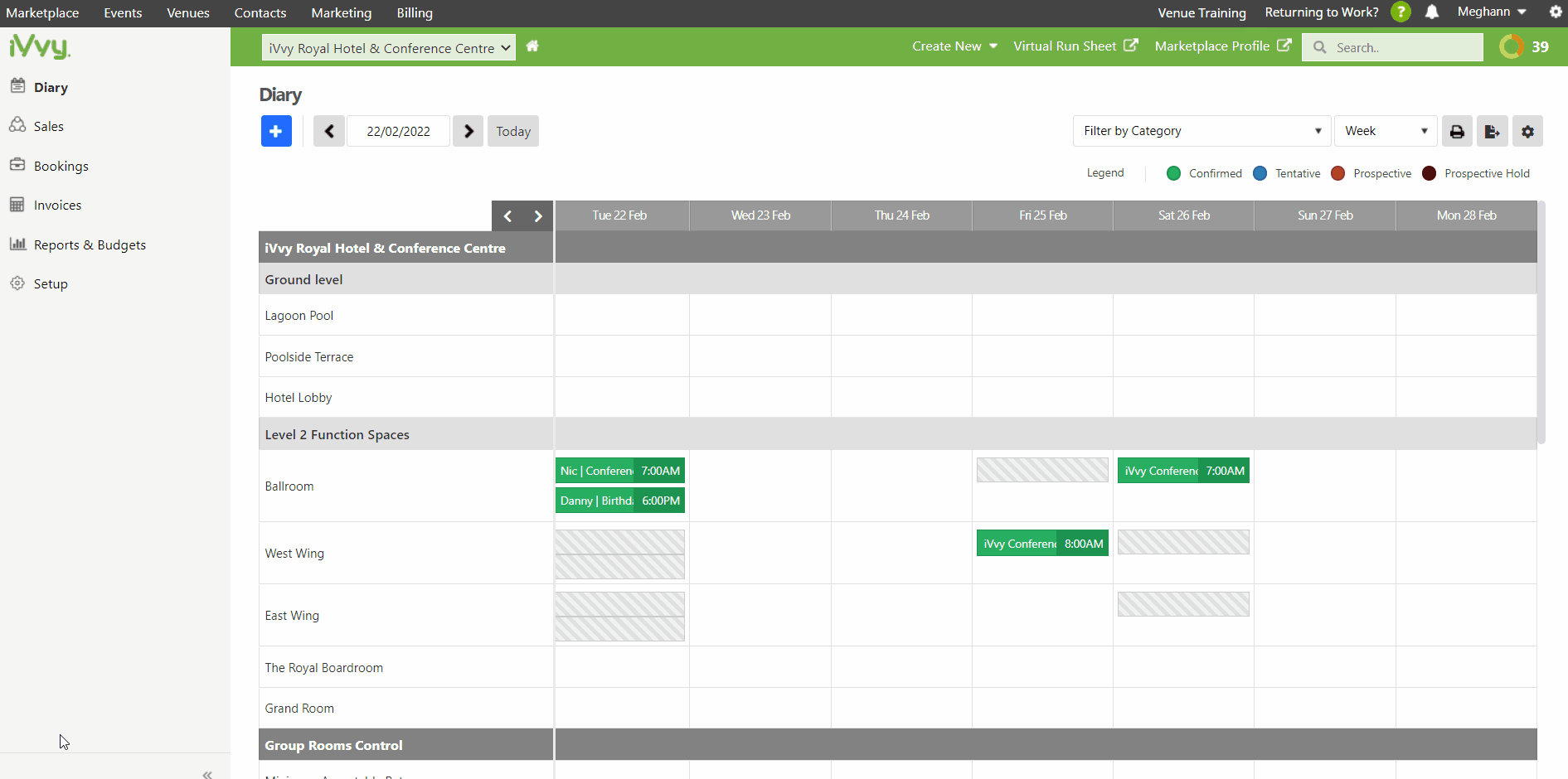The height and width of the screenshot is (779, 1568).
Task: Shift calendar columns forward with right chevron
Action: [x=538, y=216]
